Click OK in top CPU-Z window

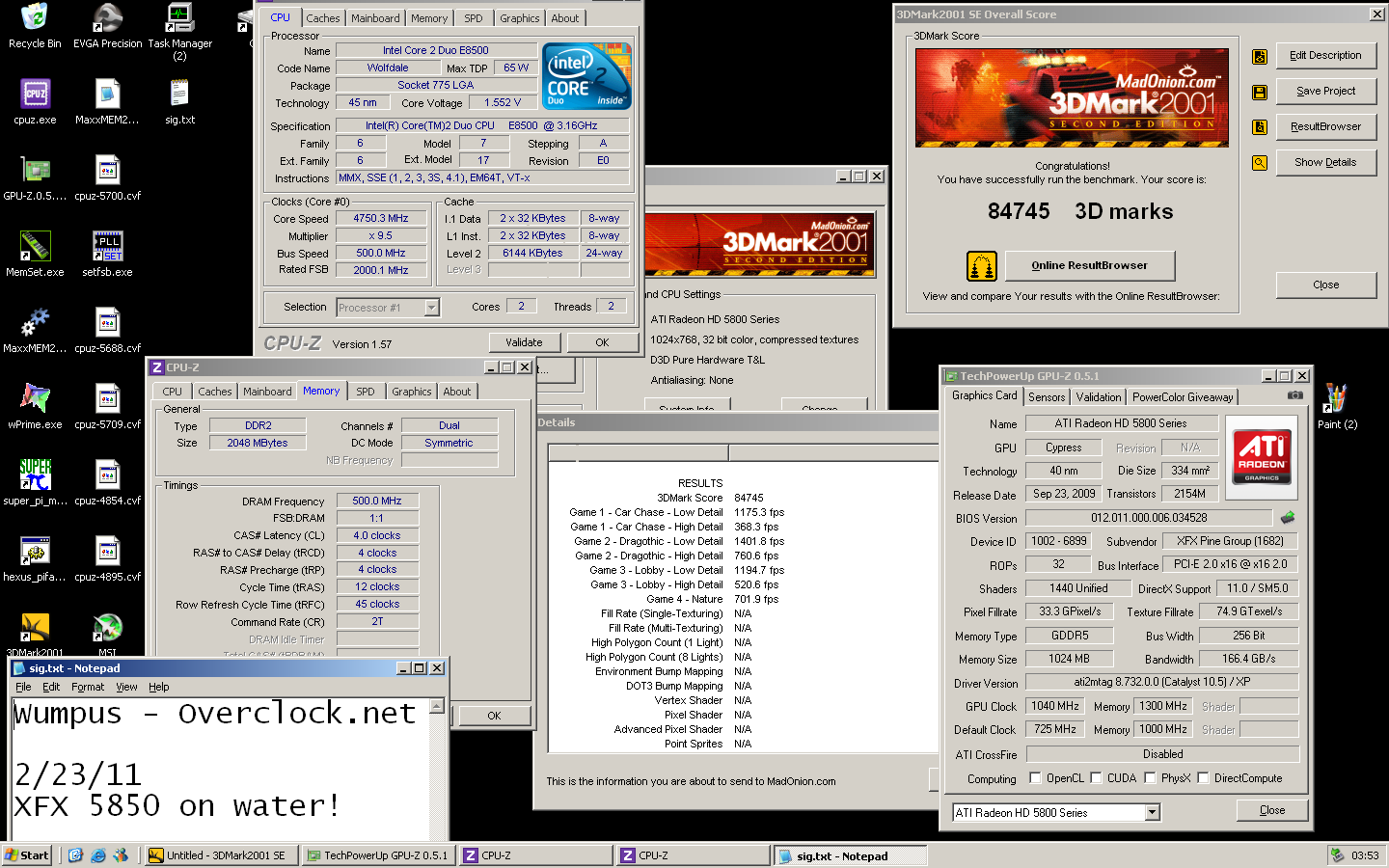click(x=602, y=342)
